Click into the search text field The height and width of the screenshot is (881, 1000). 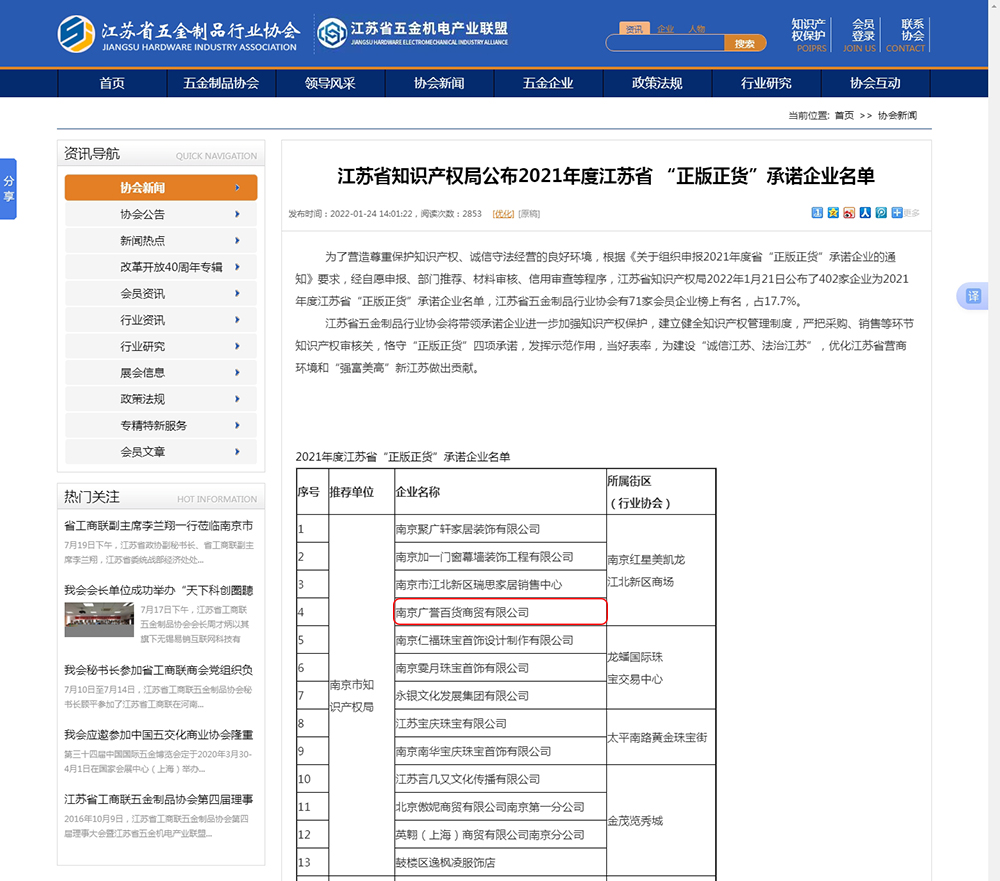665,44
